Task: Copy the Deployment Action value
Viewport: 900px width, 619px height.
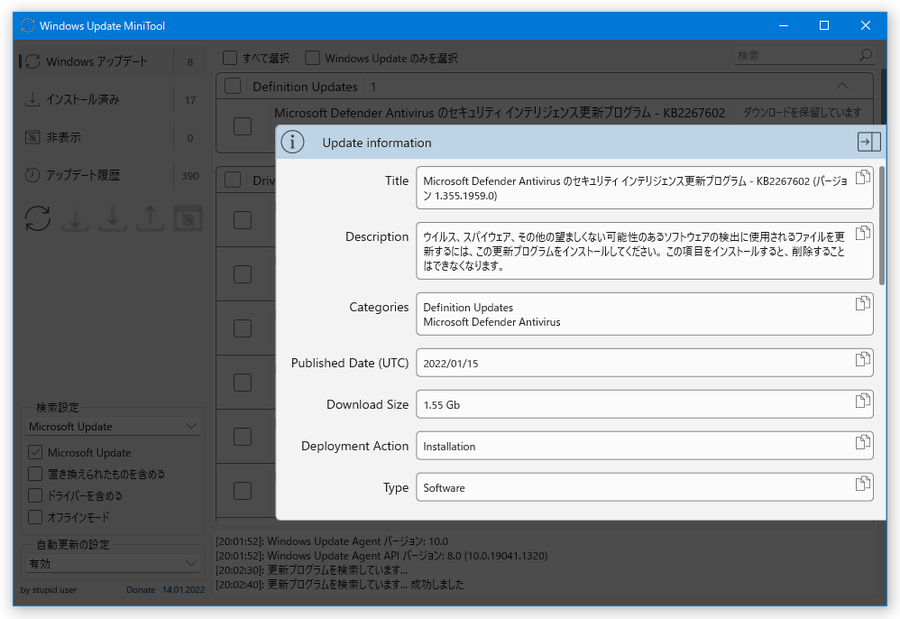Action: (862, 442)
